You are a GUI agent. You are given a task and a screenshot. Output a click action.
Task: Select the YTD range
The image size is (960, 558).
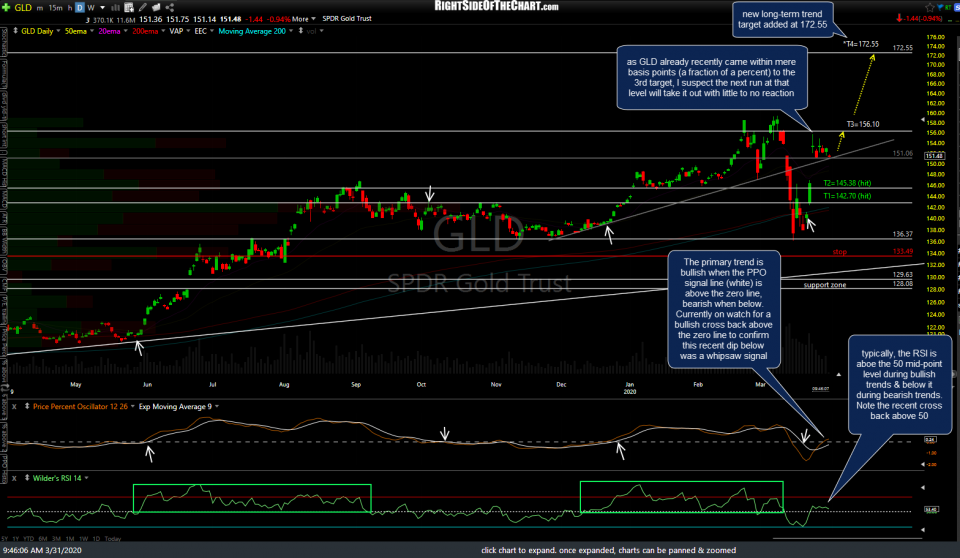28,539
